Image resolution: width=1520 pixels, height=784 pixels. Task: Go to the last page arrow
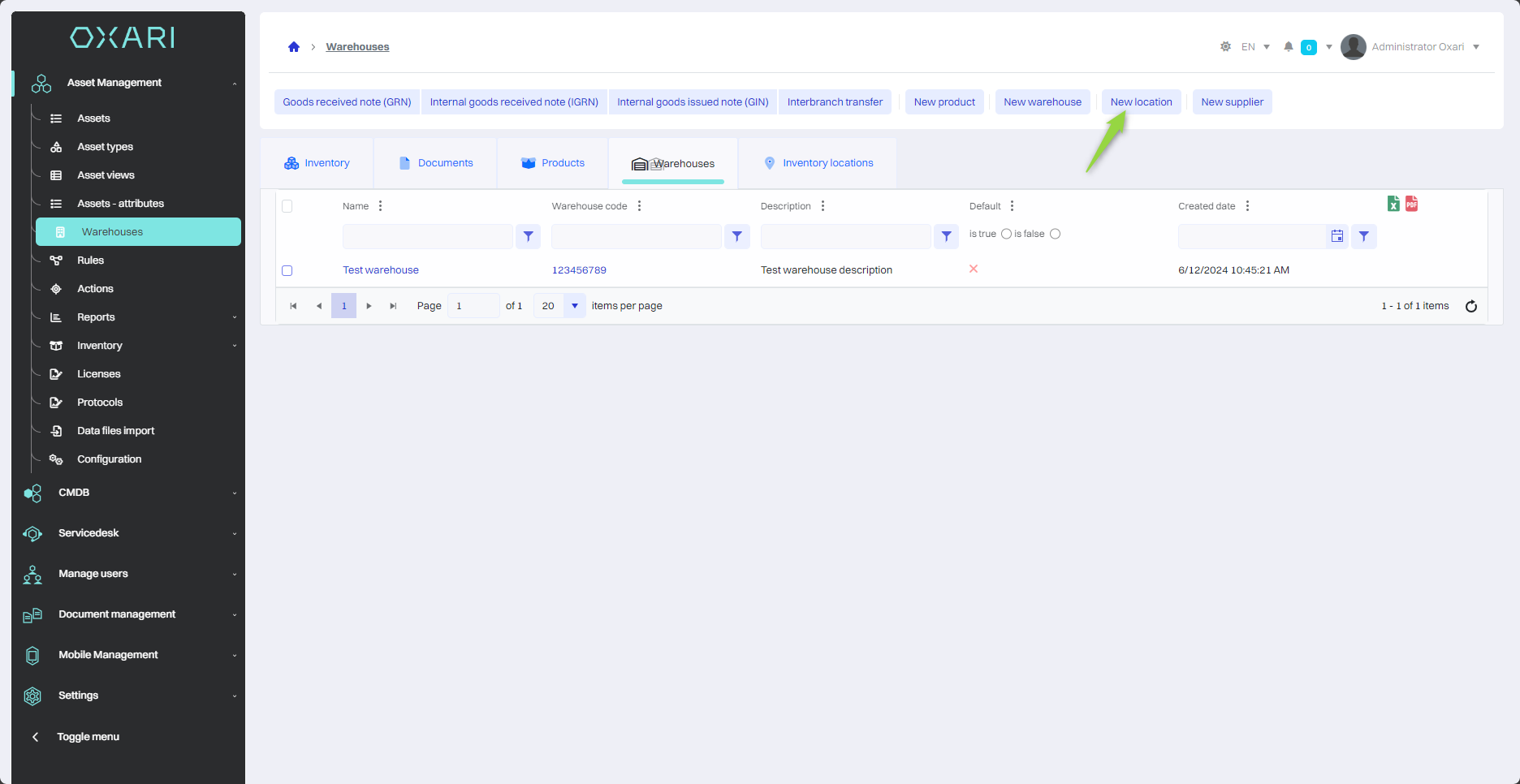[393, 306]
